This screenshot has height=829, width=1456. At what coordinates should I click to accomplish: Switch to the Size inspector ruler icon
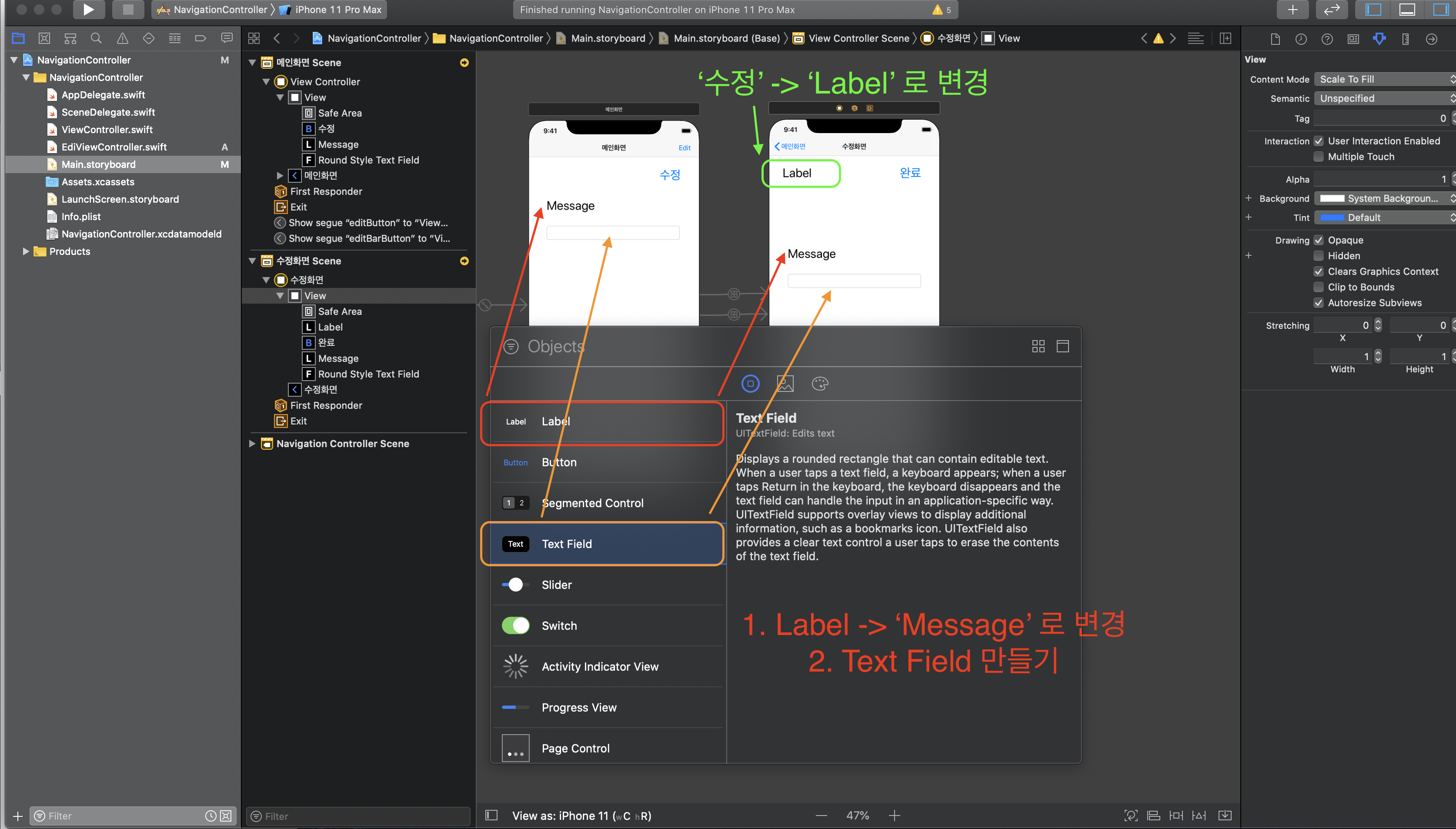pos(1406,39)
